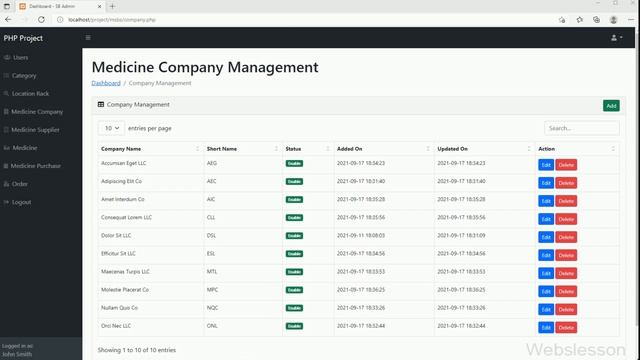Open the browser favorites star icon
The width and height of the screenshot is (640, 360).
[580, 19]
